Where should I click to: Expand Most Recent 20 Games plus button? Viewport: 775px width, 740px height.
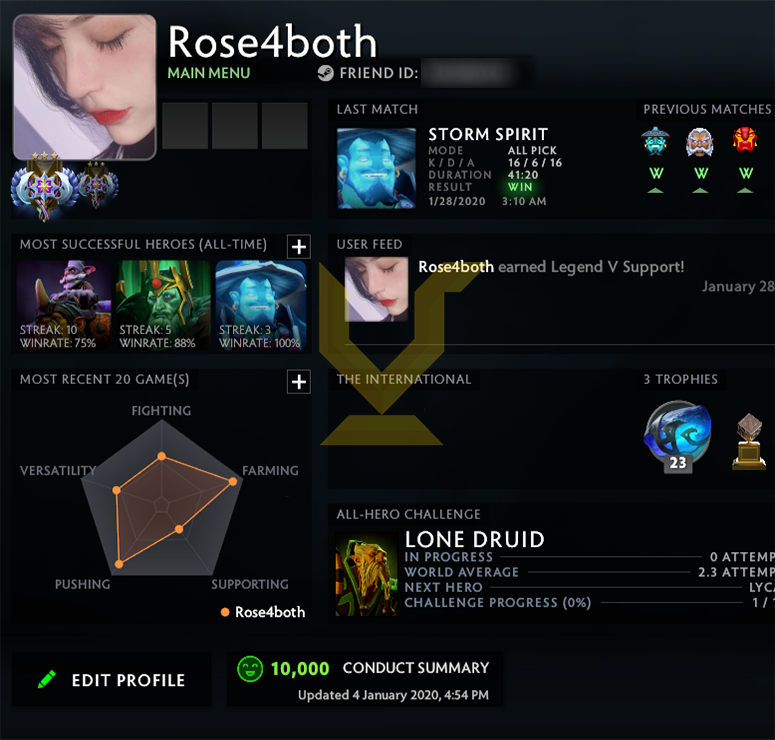click(x=299, y=382)
